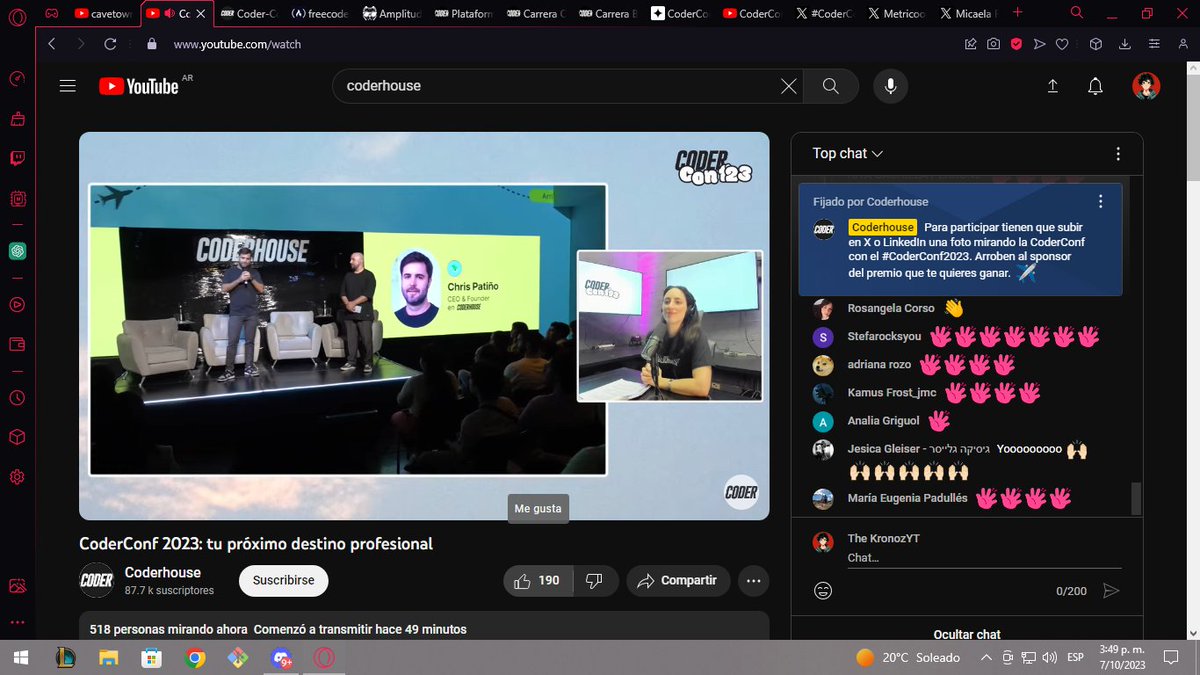Start voice search with microphone icon
This screenshot has height=675, width=1200.
[x=890, y=86]
